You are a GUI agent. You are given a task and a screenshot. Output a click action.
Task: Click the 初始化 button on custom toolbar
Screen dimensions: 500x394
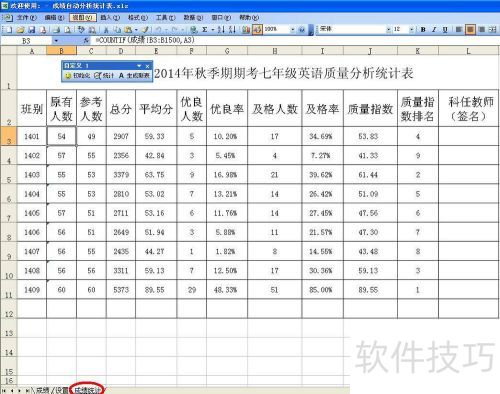(x=78, y=76)
